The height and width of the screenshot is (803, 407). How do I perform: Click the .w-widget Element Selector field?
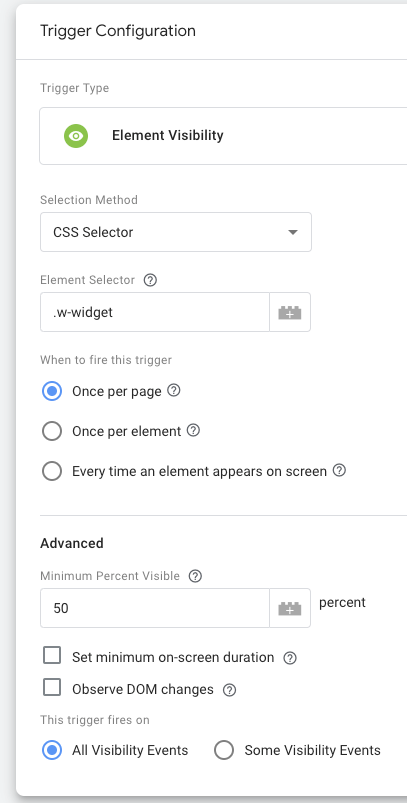click(x=155, y=312)
